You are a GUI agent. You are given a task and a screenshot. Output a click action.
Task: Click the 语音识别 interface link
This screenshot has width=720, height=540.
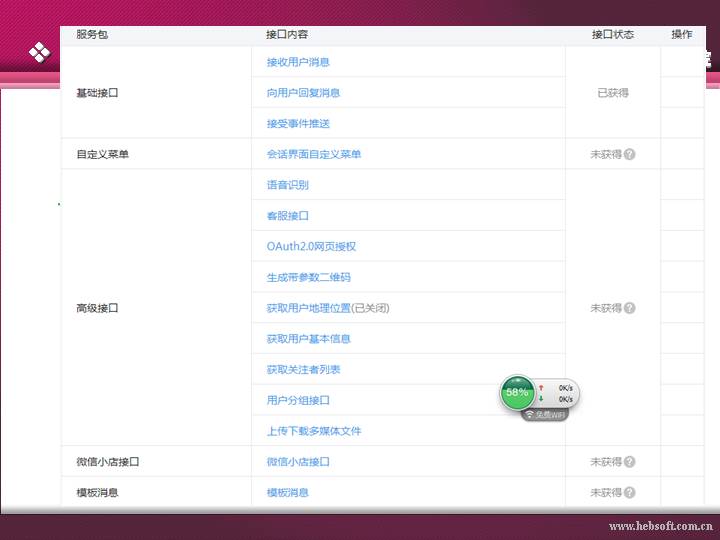click(x=287, y=185)
